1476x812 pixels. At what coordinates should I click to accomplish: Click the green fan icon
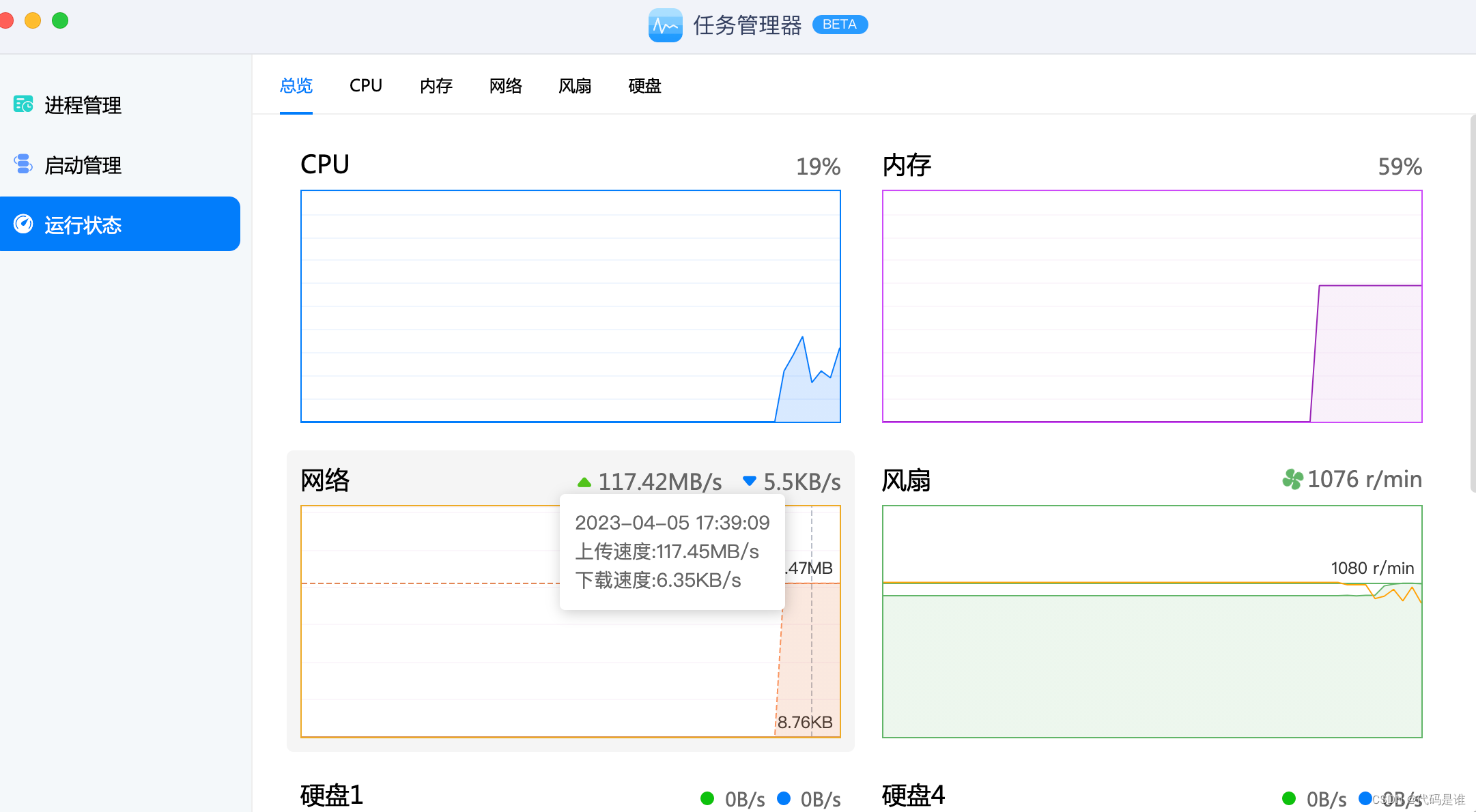[1292, 480]
